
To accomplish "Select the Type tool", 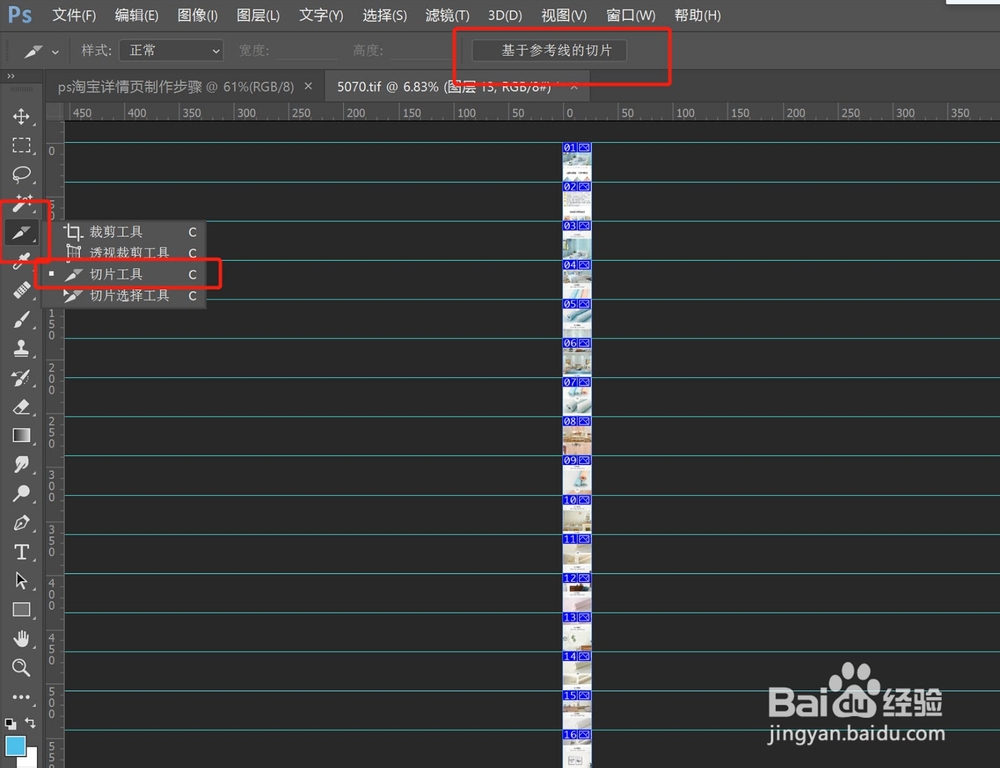I will pyautogui.click(x=22, y=551).
